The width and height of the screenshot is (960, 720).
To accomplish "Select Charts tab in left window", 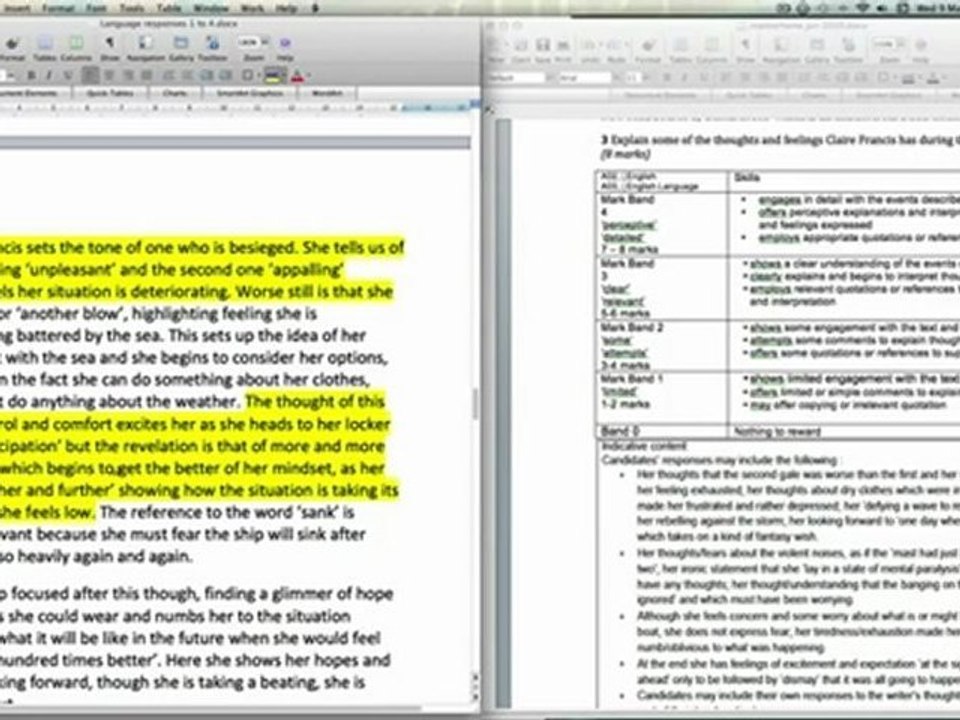I will pyautogui.click(x=174, y=93).
